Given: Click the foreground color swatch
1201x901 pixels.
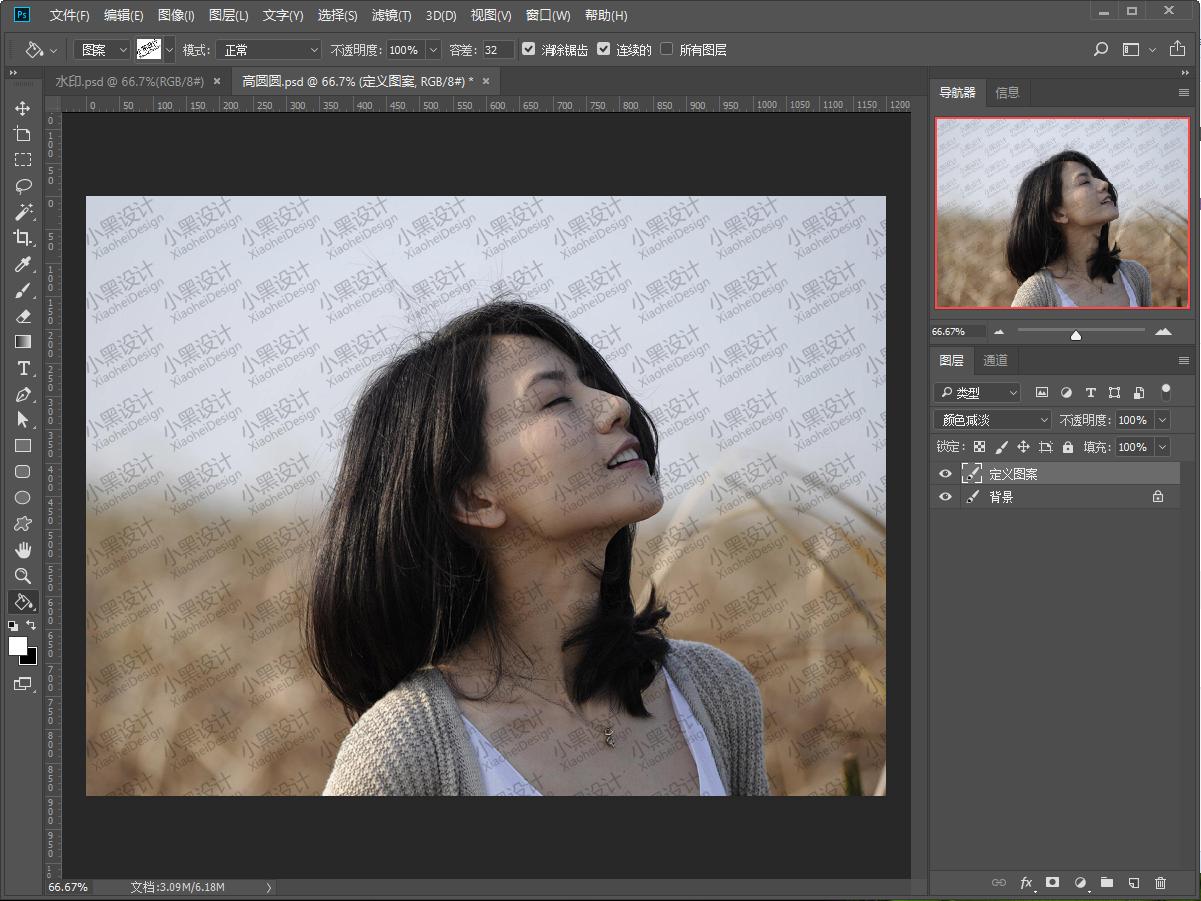Looking at the screenshot, I should point(18,646).
